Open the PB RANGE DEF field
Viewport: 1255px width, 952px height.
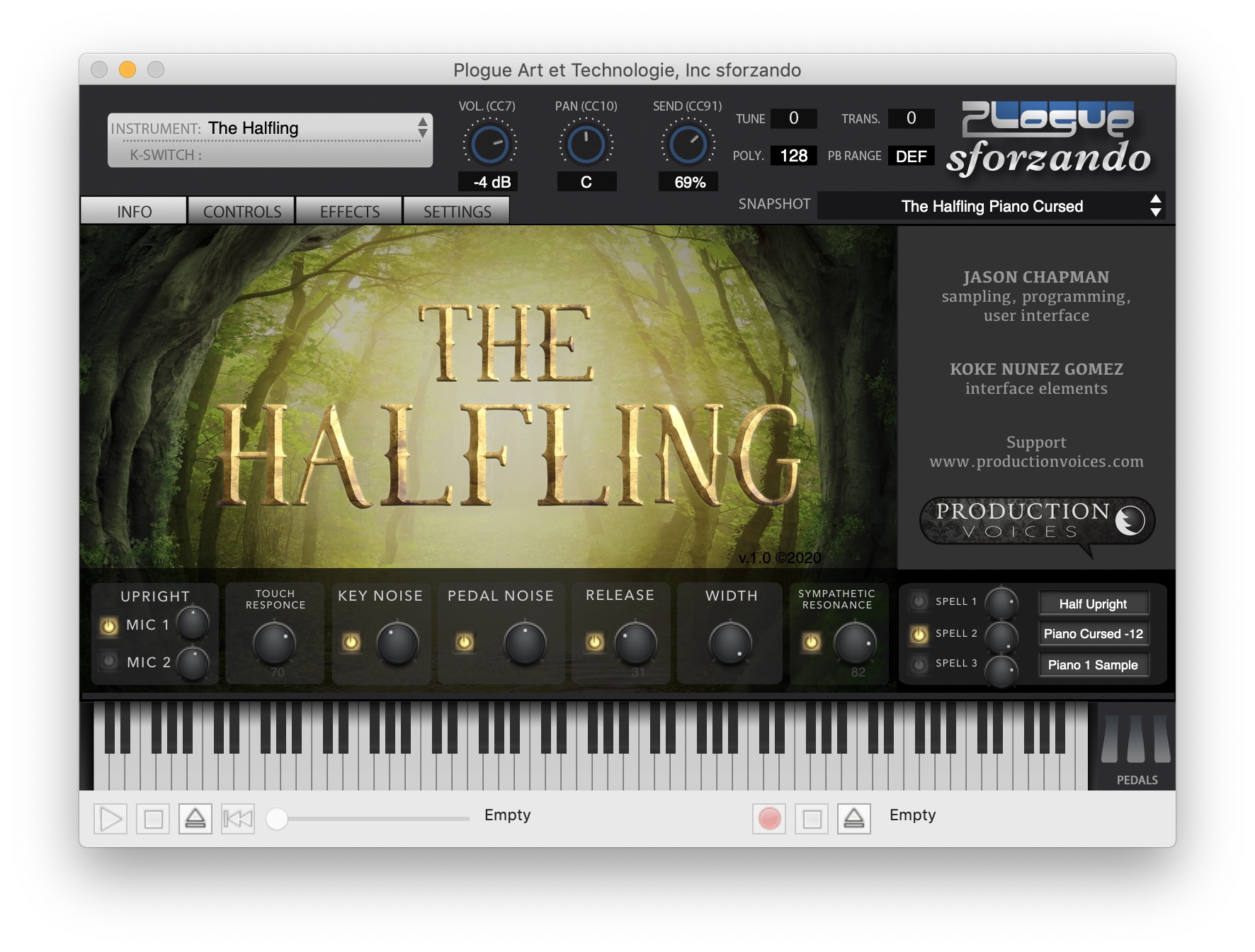[911, 156]
